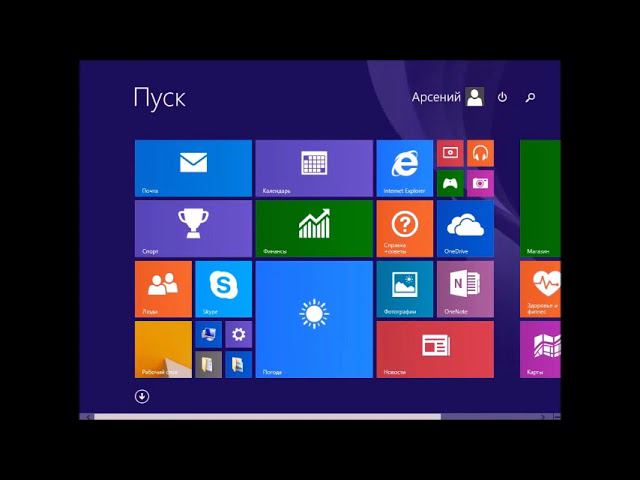The image size is (640, 480).
Task: Open the Карты maps tile
Action: [x=540, y=349]
